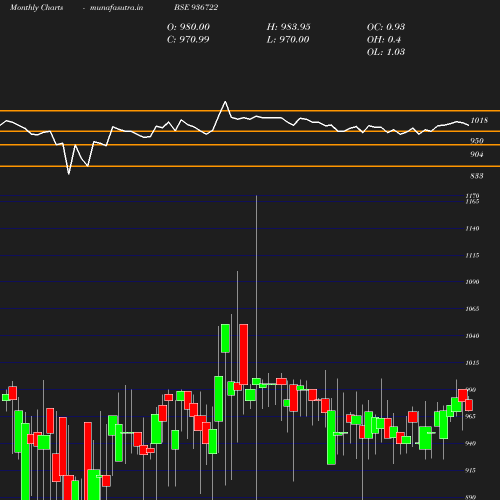500x500 pixels.
Task: Click the lowest dip of the white indicator line
Action: pos(69,174)
